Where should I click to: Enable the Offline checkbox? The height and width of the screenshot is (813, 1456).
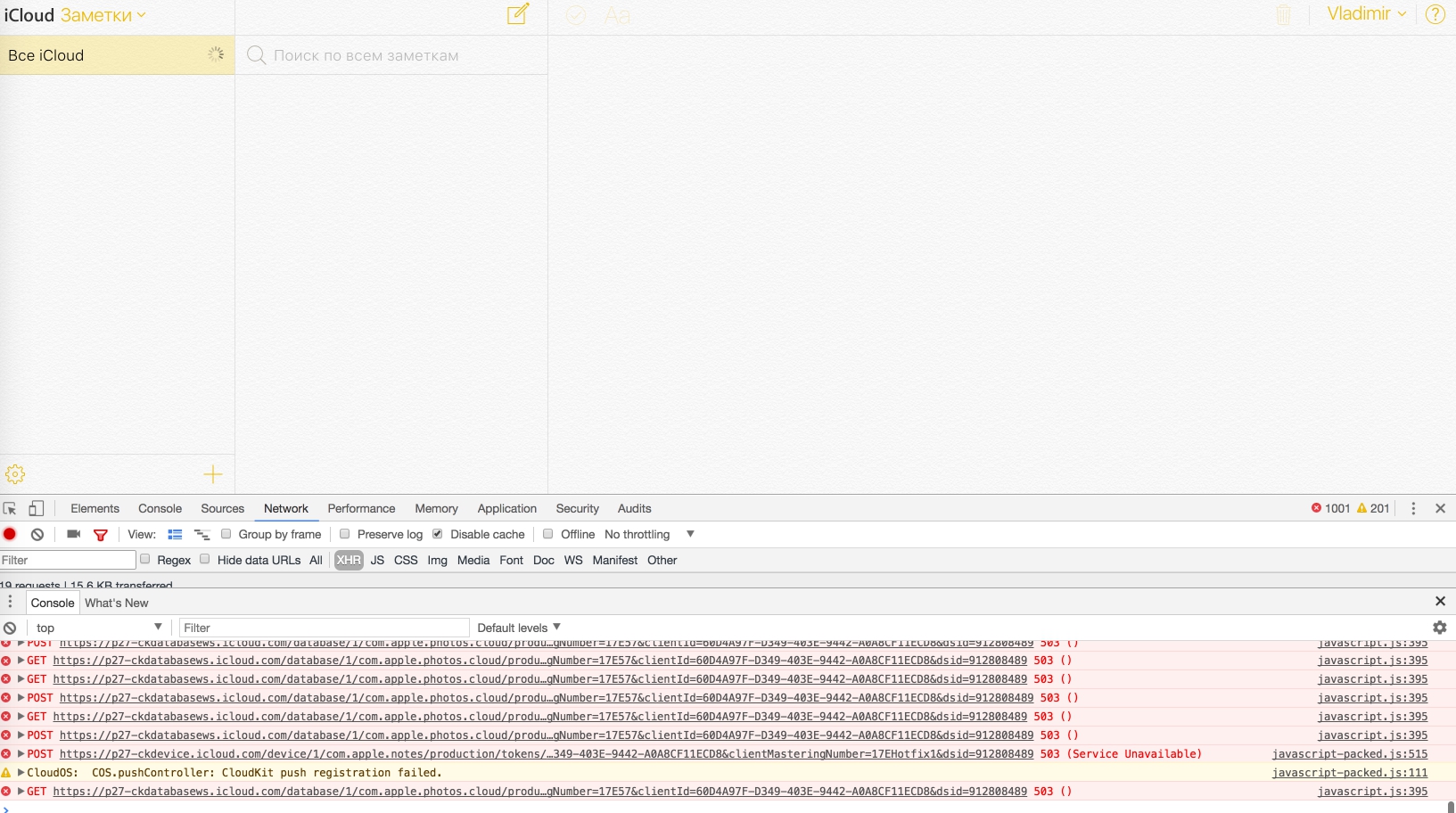(547, 533)
